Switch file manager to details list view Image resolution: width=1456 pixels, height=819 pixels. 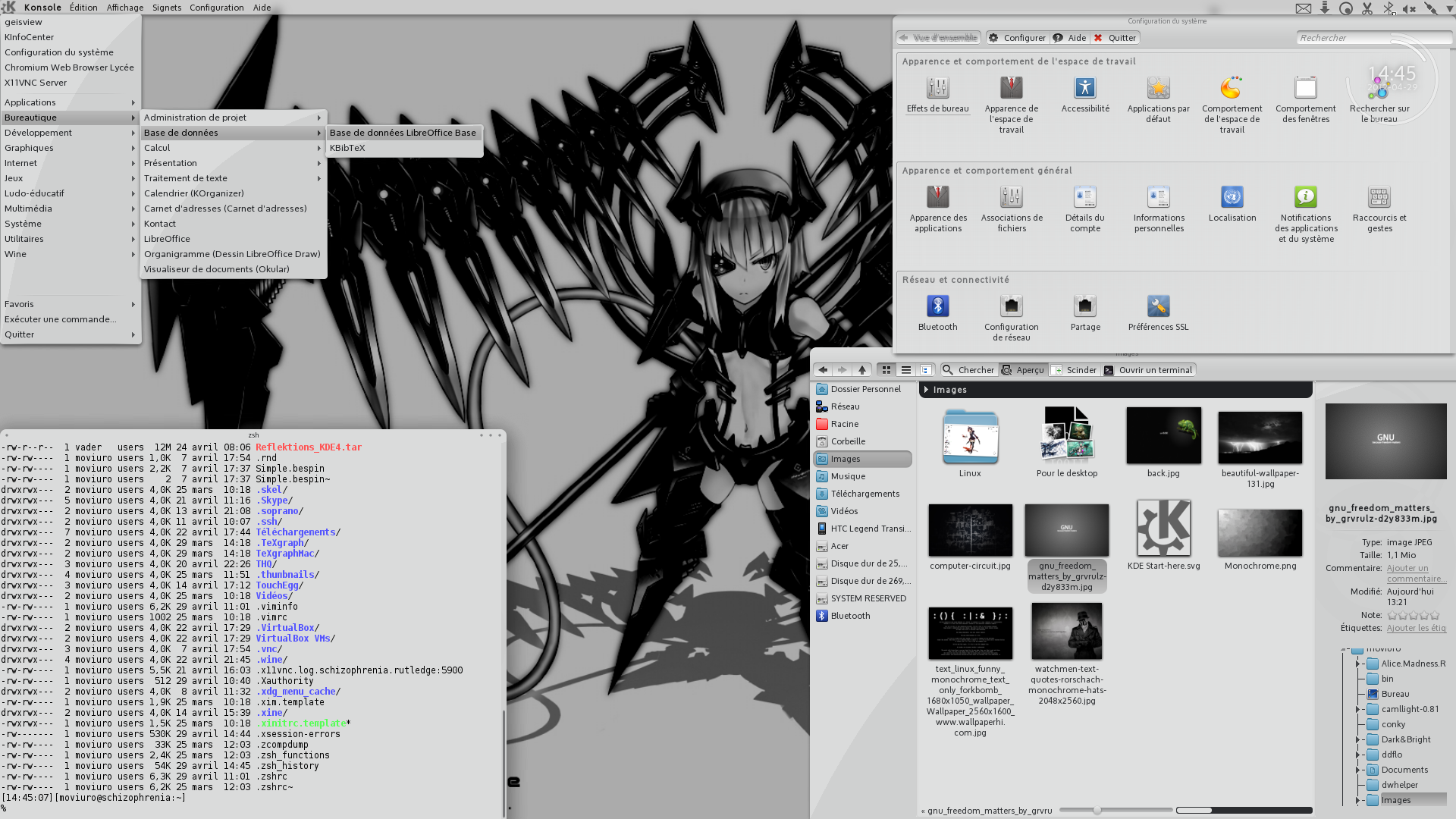point(905,370)
